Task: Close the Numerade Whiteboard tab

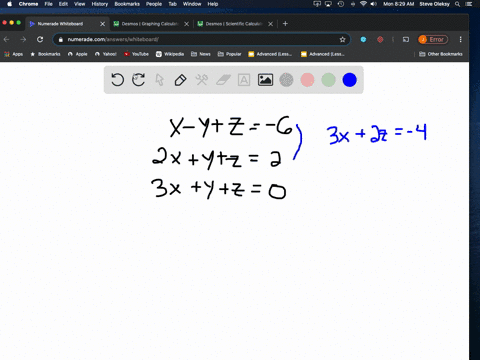Action: 103,24
